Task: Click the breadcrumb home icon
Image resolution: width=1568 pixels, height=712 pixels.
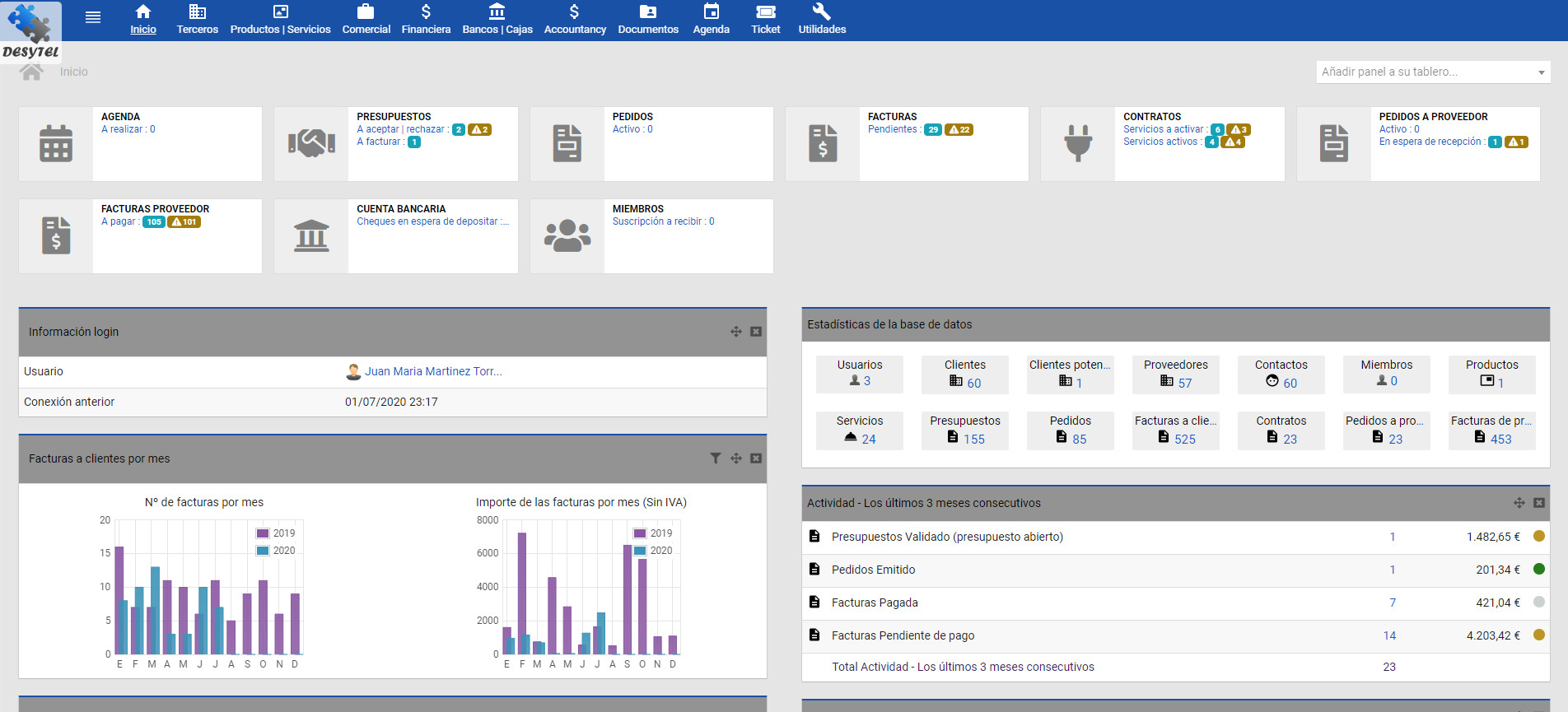Action: [32, 72]
